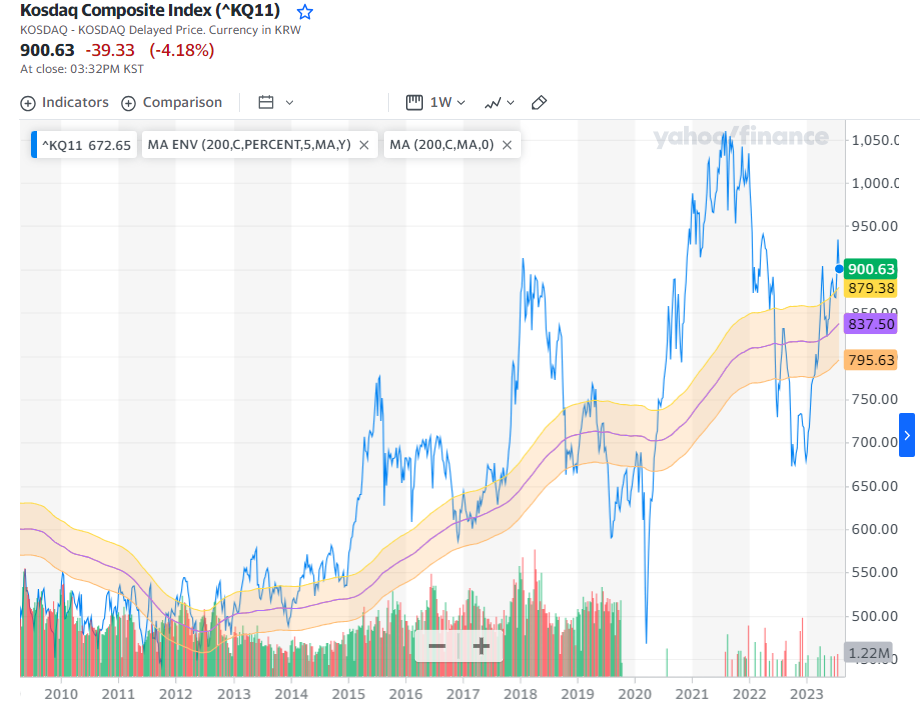This screenshot has height=708, width=920.
Task: Click the 1.22M volume tag
Action: point(868,652)
